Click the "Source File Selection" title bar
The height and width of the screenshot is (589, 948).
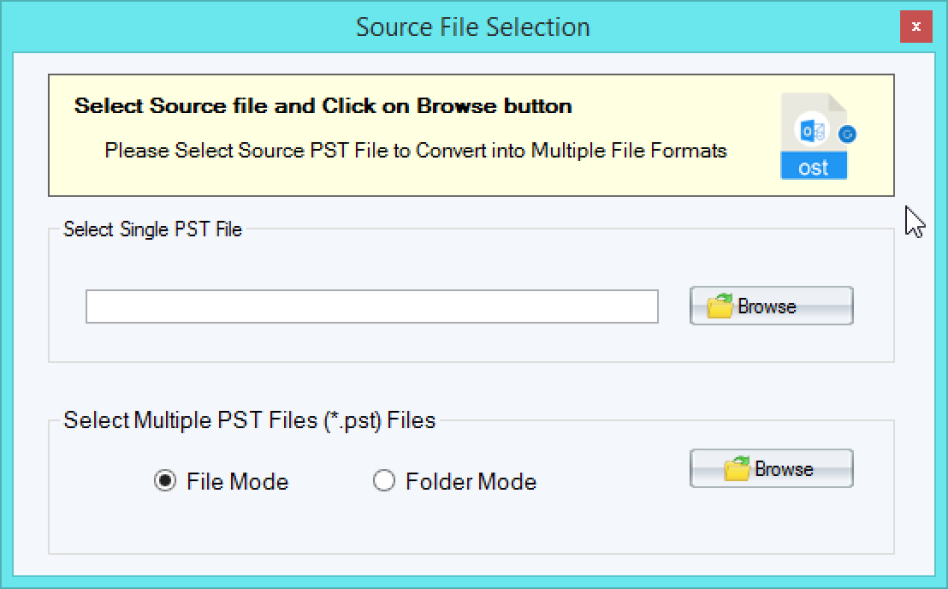[472, 27]
